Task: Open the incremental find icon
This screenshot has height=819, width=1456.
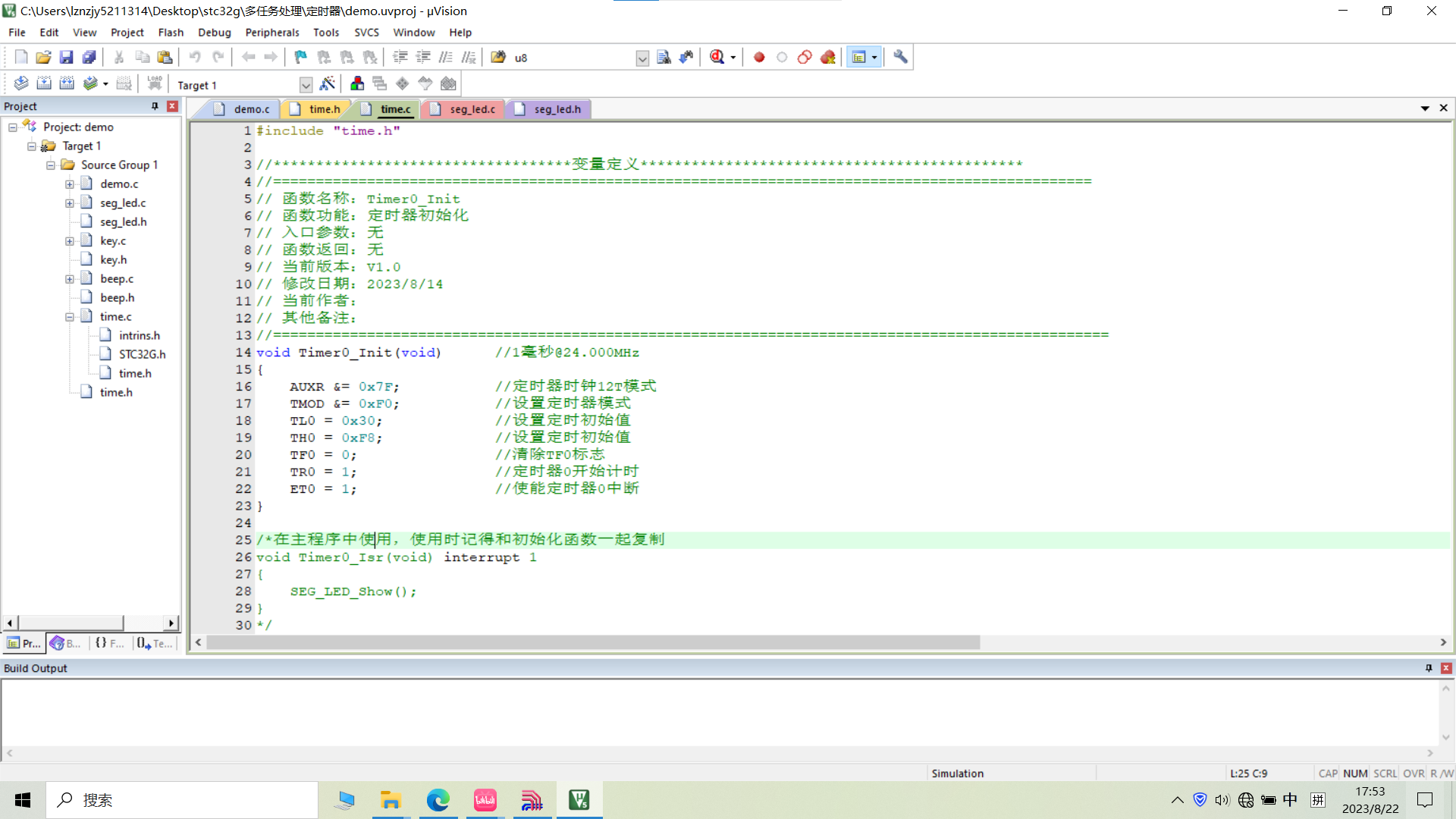Action: pyautogui.click(x=686, y=57)
